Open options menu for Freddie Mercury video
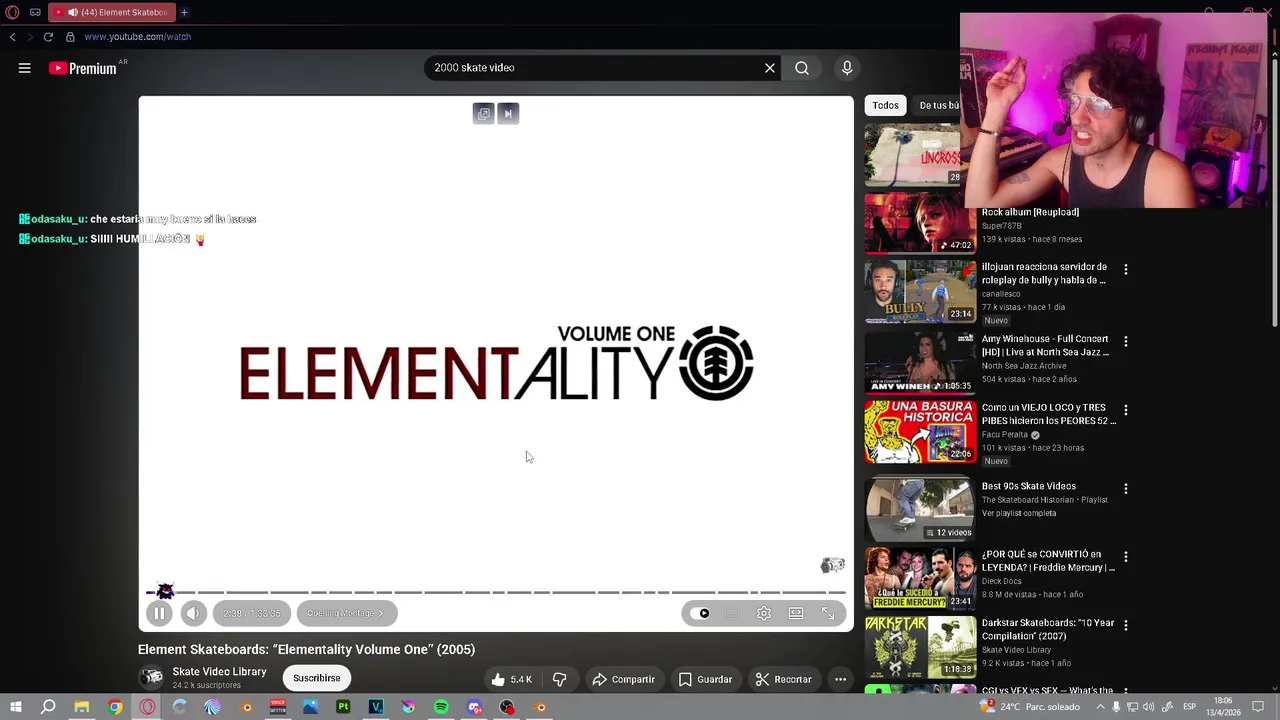Viewport: 1280px width, 720px height. 1126,557
